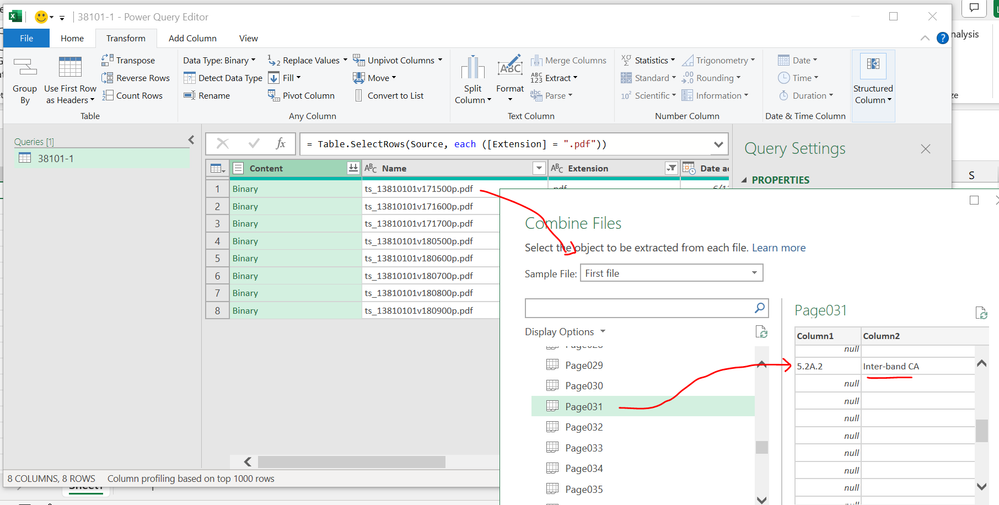Open the Move dropdown
This screenshot has width=999, height=505.
tap(374, 78)
